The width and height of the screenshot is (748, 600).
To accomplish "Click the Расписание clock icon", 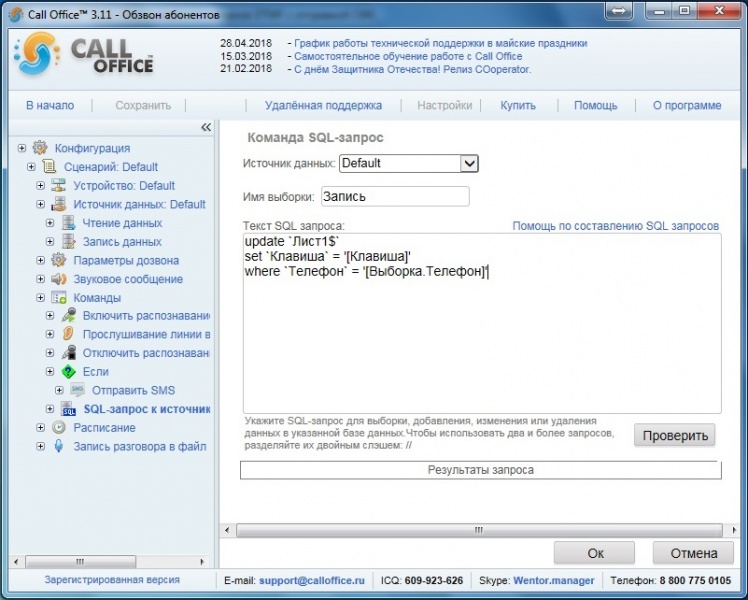I will coord(59,427).
